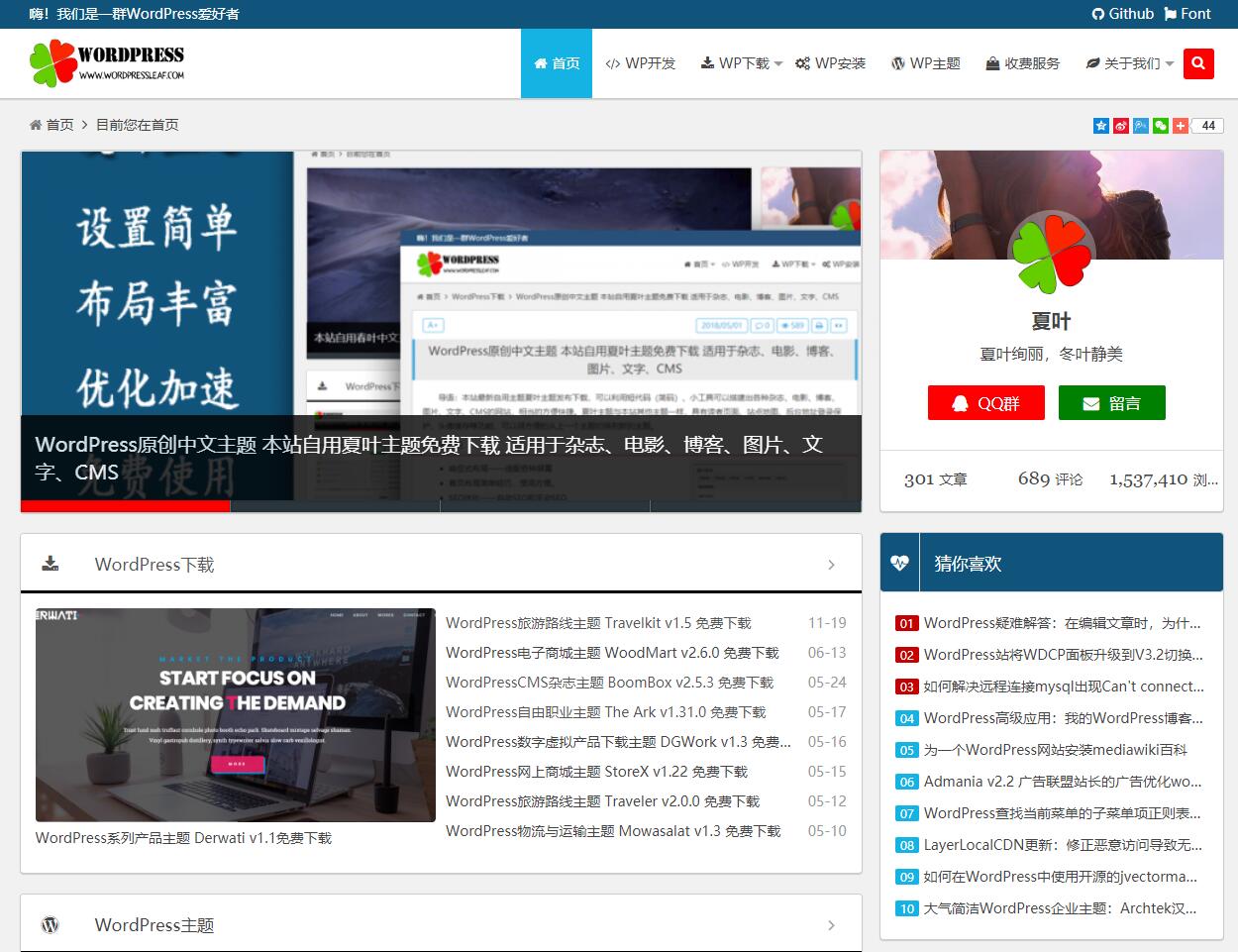Click the WordPress leaf site logo
Image resolution: width=1238 pixels, height=952 pixels.
[107, 63]
